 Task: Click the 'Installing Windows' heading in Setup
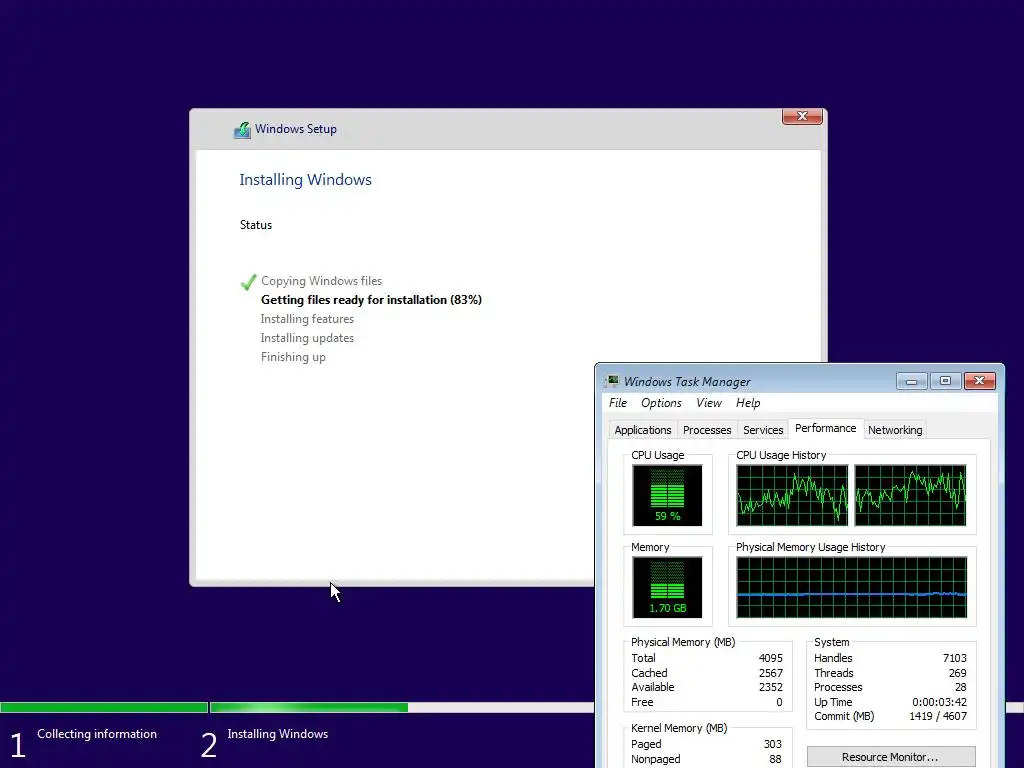[305, 180]
